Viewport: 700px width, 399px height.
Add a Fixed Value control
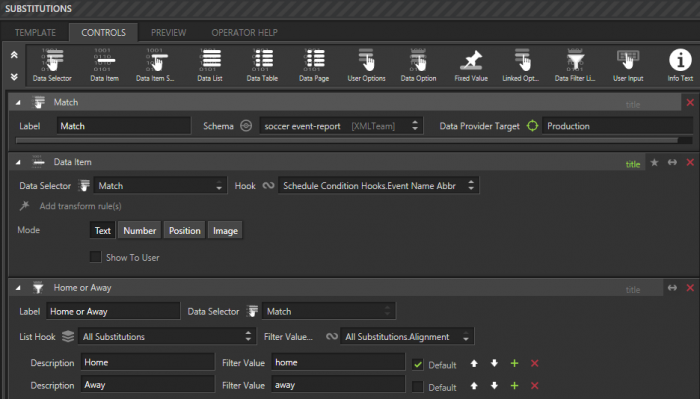point(471,65)
